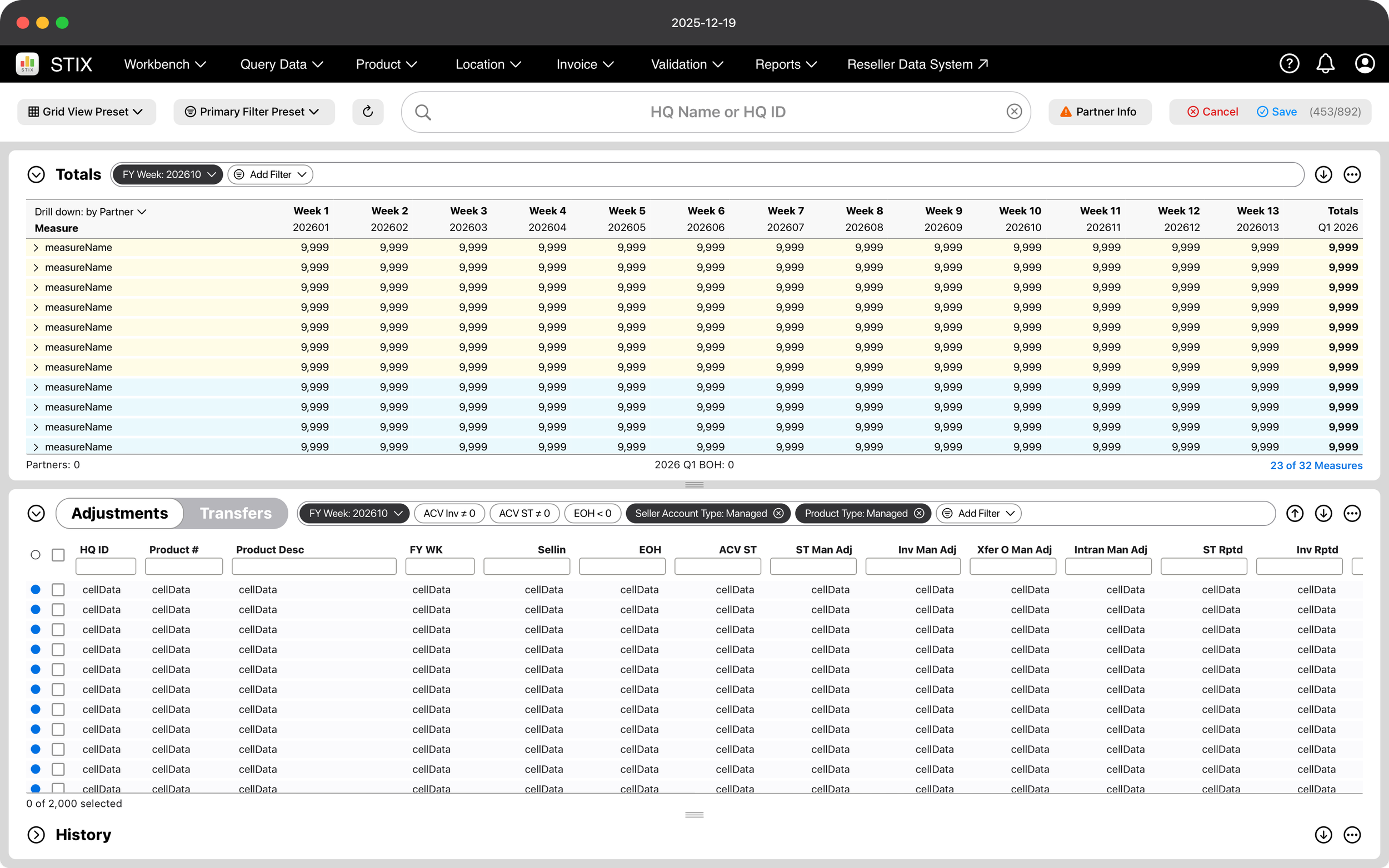Clear the HQ search field
This screenshot has width=1389, height=868.
click(1014, 112)
